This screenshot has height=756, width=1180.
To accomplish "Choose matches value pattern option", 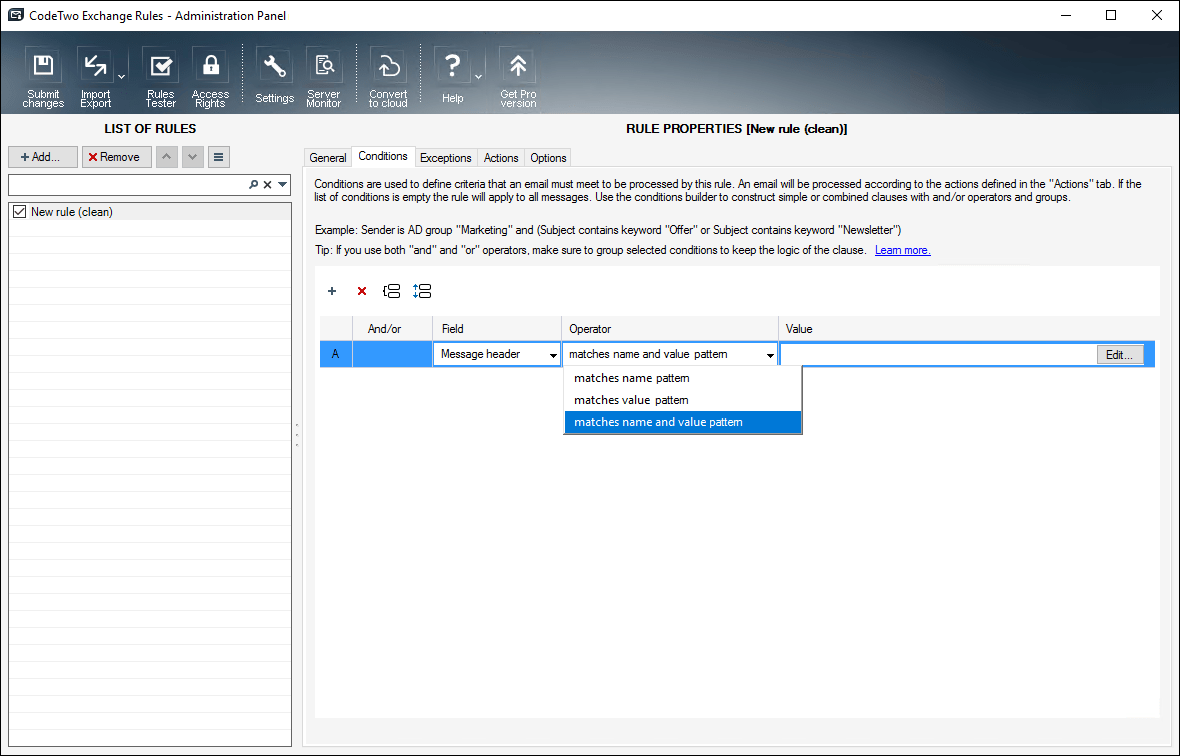I will [683, 400].
